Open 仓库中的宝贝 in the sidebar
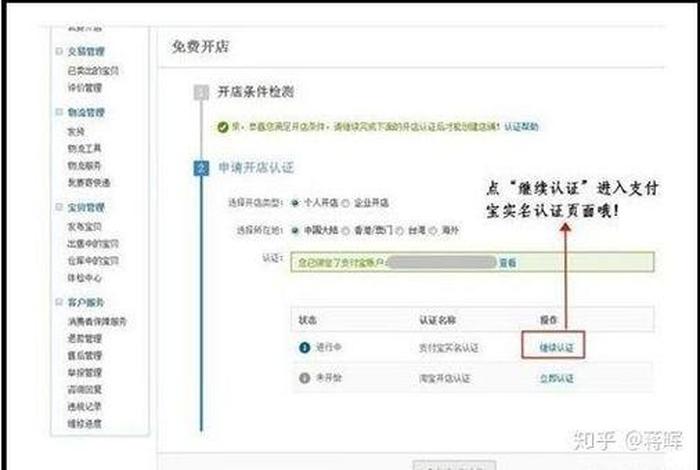 click(x=93, y=261)
